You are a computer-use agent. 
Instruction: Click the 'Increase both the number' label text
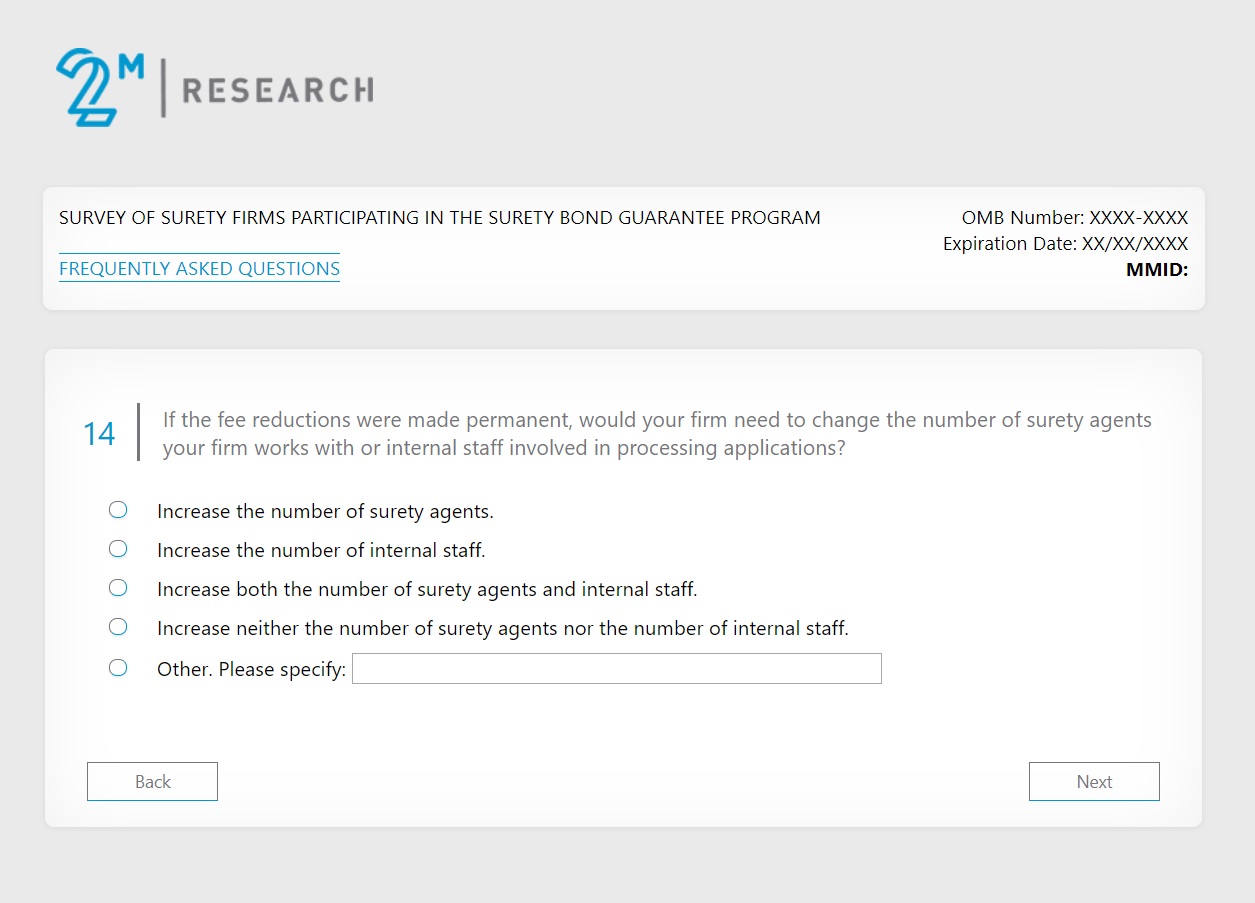[427, 590]
